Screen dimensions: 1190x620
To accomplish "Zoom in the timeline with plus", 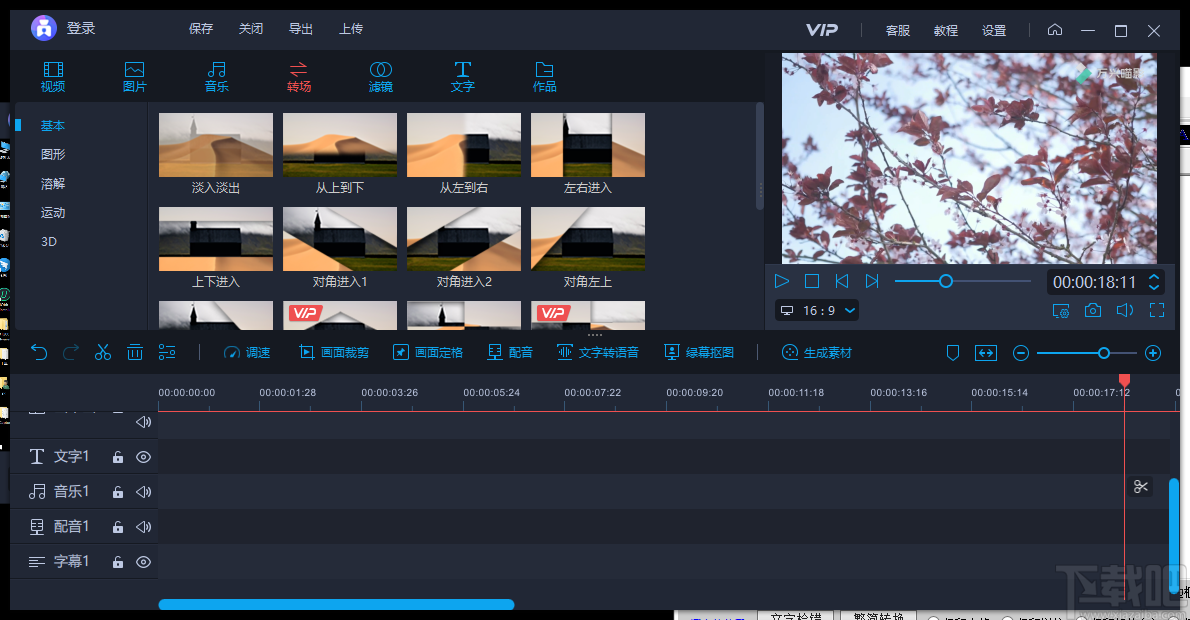I will [1153, 353].
